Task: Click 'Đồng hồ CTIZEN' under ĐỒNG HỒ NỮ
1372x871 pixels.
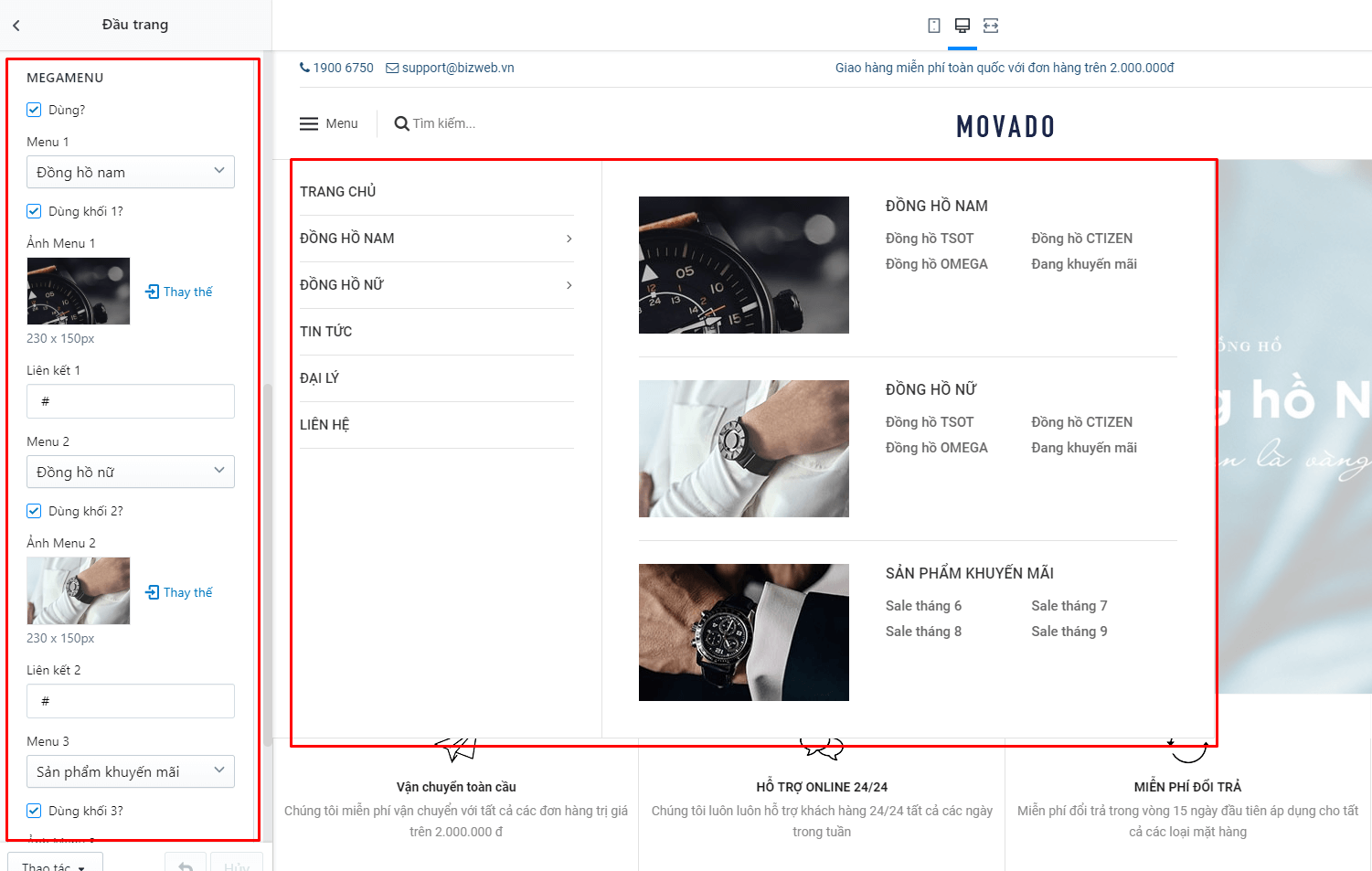Action: coord(1082,422)
